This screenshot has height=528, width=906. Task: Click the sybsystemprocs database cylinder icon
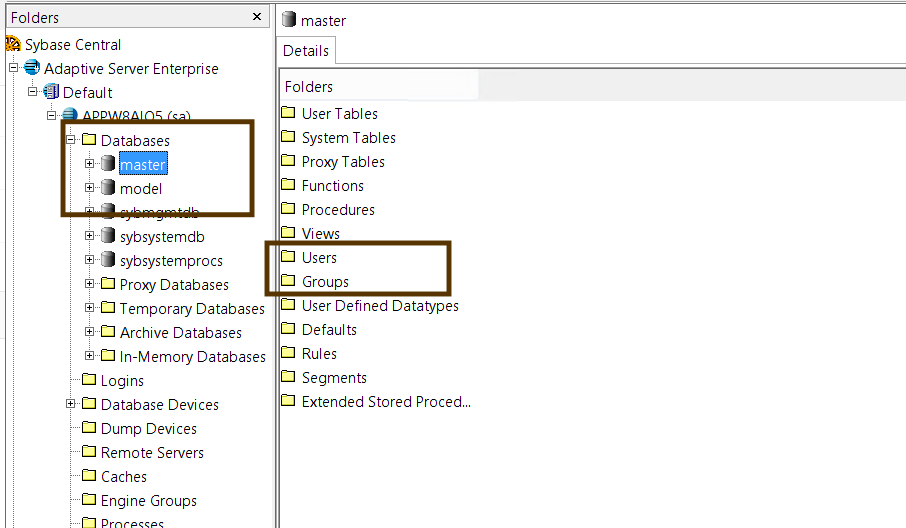pos(108,259)
